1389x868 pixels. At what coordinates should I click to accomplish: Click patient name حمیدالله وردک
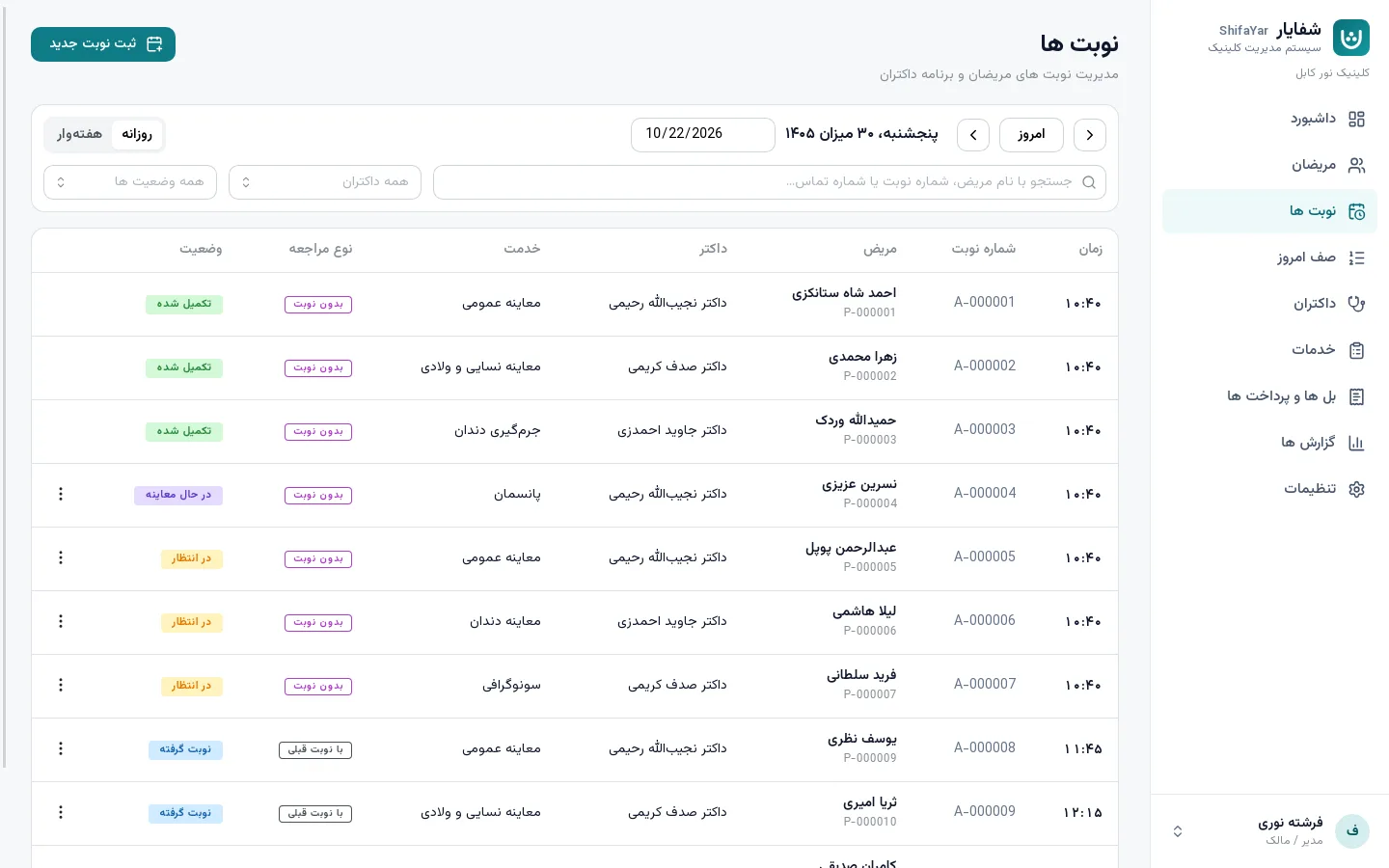[x=856, y=420]
